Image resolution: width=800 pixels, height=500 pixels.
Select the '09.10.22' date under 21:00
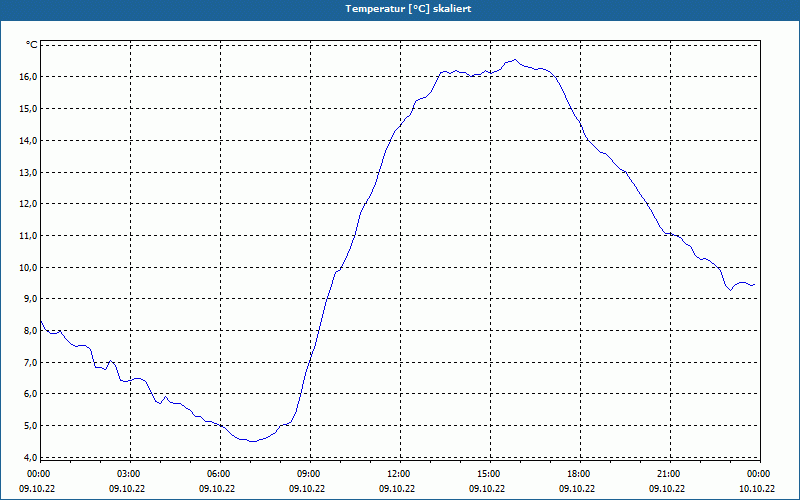pyautogui.click(x=667, y=488)
